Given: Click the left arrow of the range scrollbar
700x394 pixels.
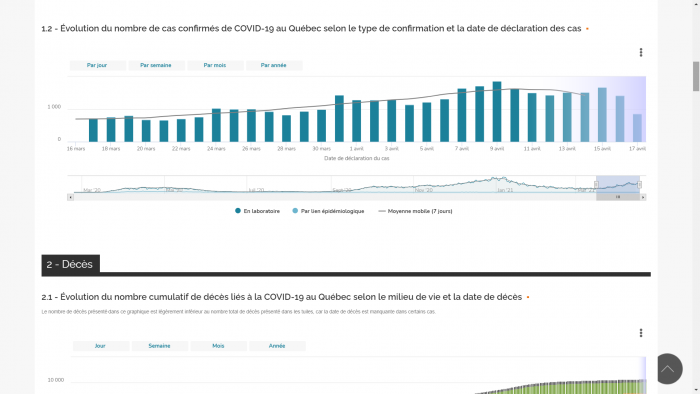Looking at the screenshot, I should click(x=71, y=197).
